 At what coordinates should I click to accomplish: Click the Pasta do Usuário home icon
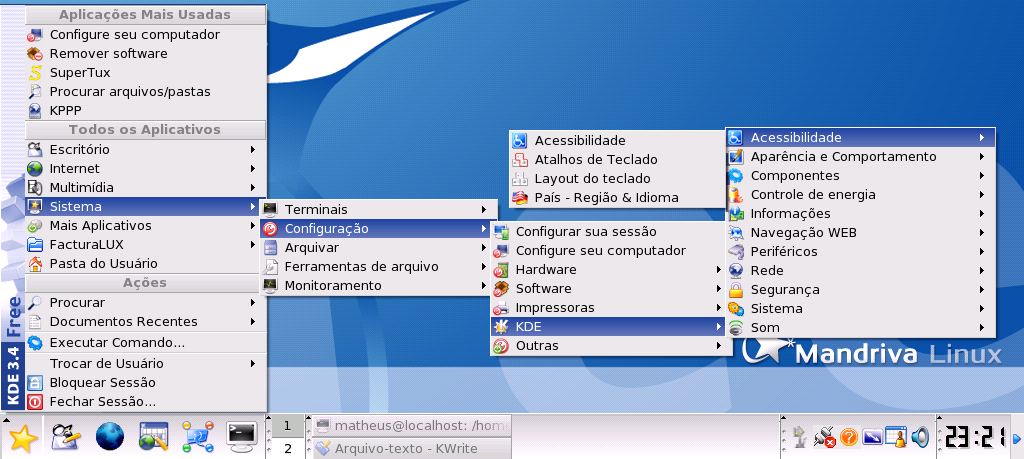pos(35,263)
